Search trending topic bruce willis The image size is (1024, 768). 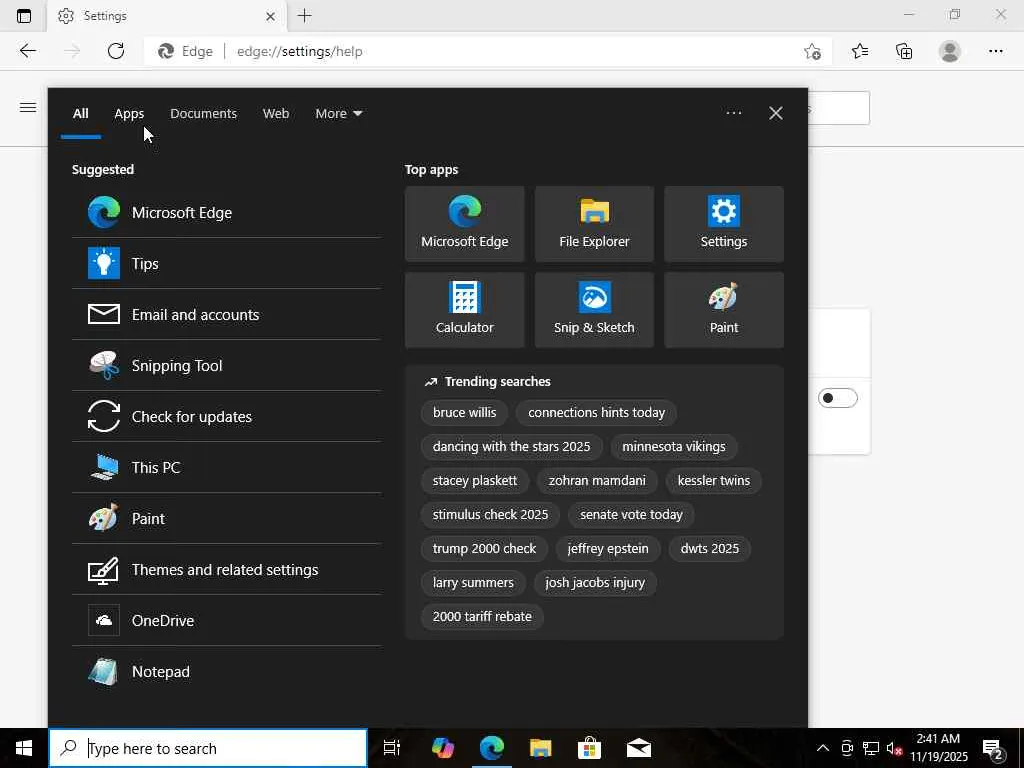[464, 413]
